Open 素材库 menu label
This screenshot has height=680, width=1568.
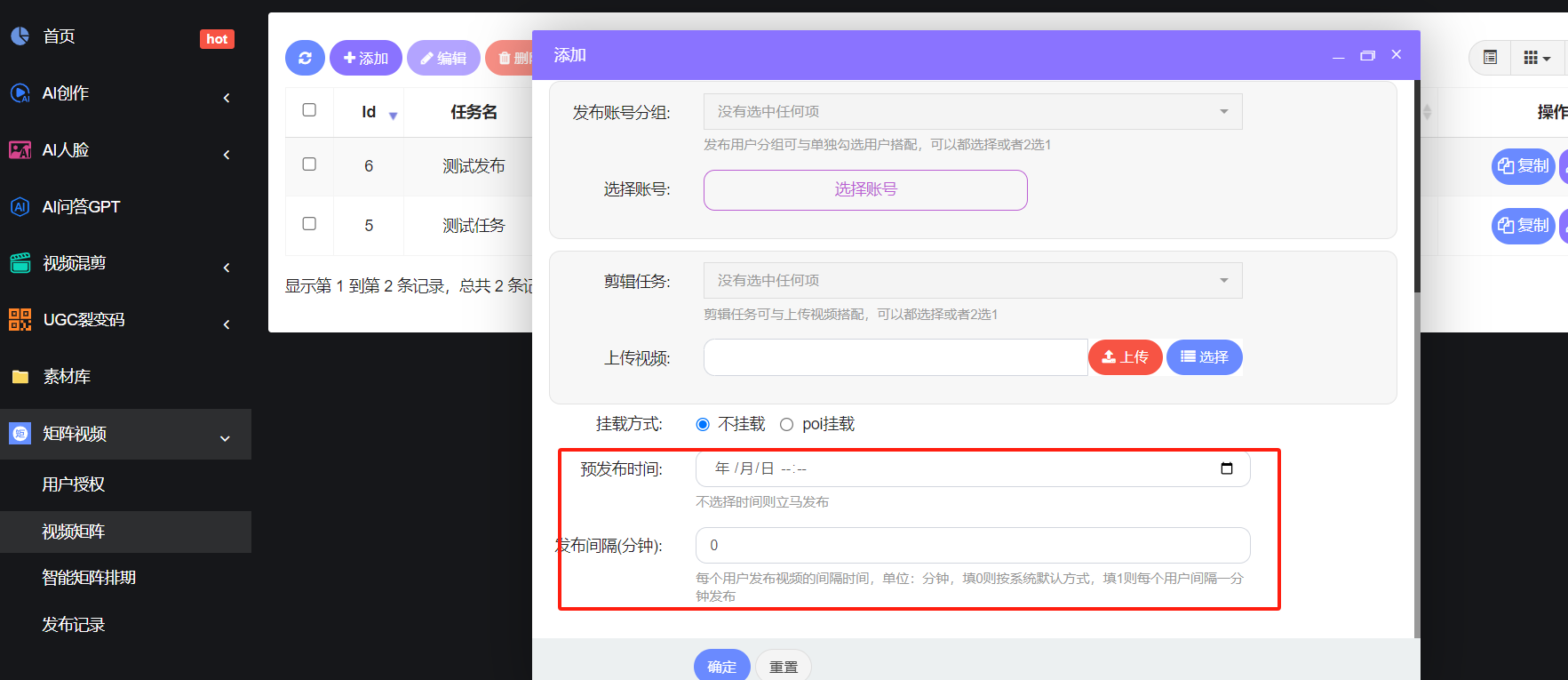[67, 377]
